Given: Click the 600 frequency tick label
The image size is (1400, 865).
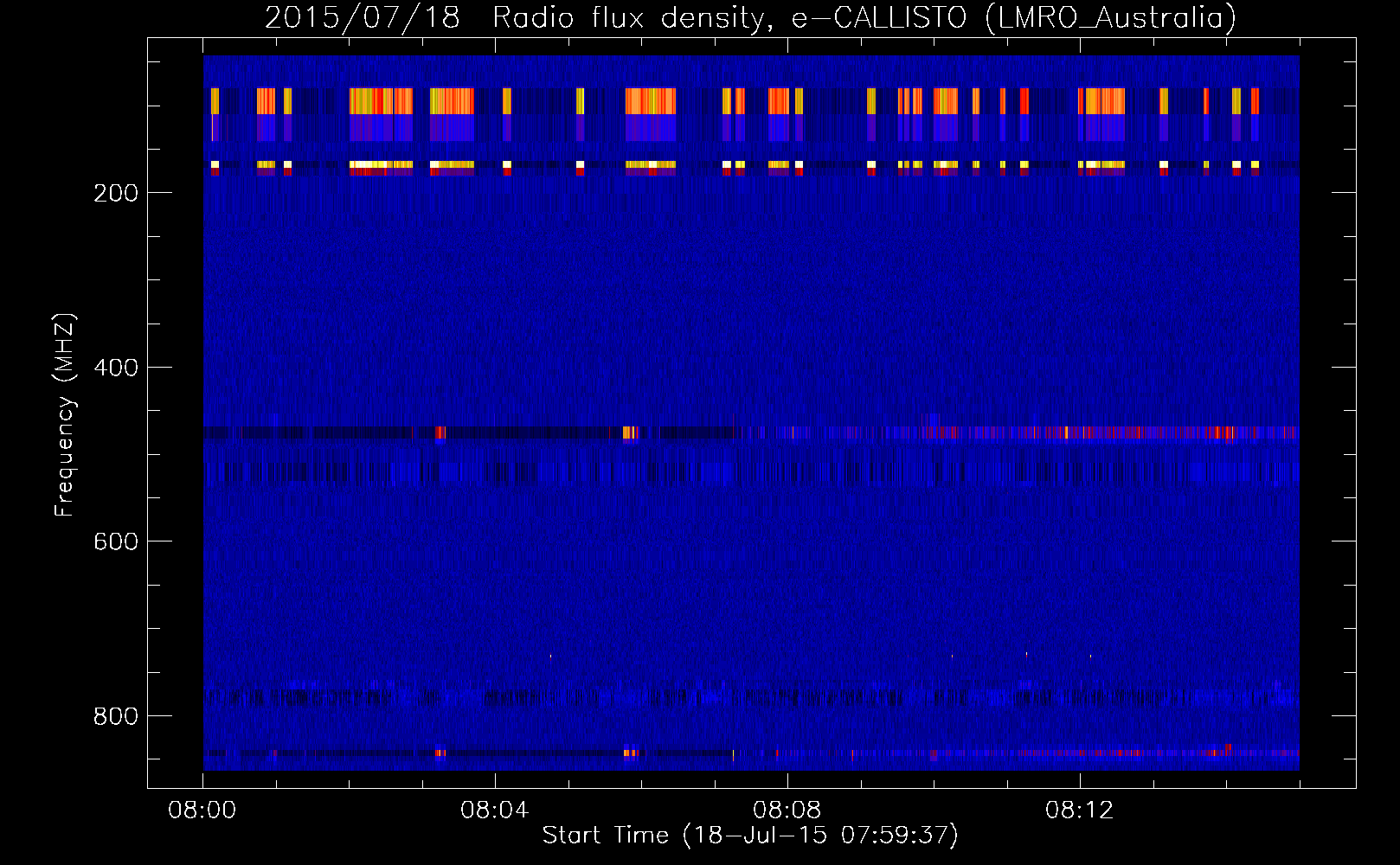Looking at the screenshot, I should click(116, 541).
